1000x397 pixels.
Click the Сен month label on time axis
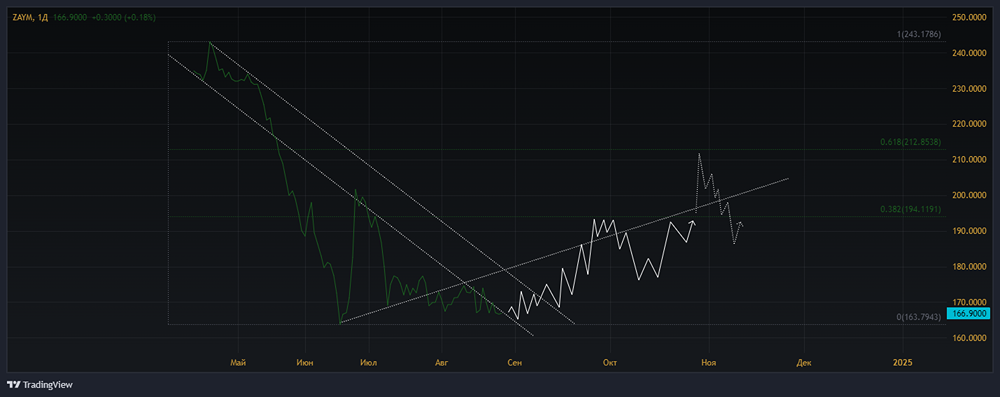click(515, 363)
